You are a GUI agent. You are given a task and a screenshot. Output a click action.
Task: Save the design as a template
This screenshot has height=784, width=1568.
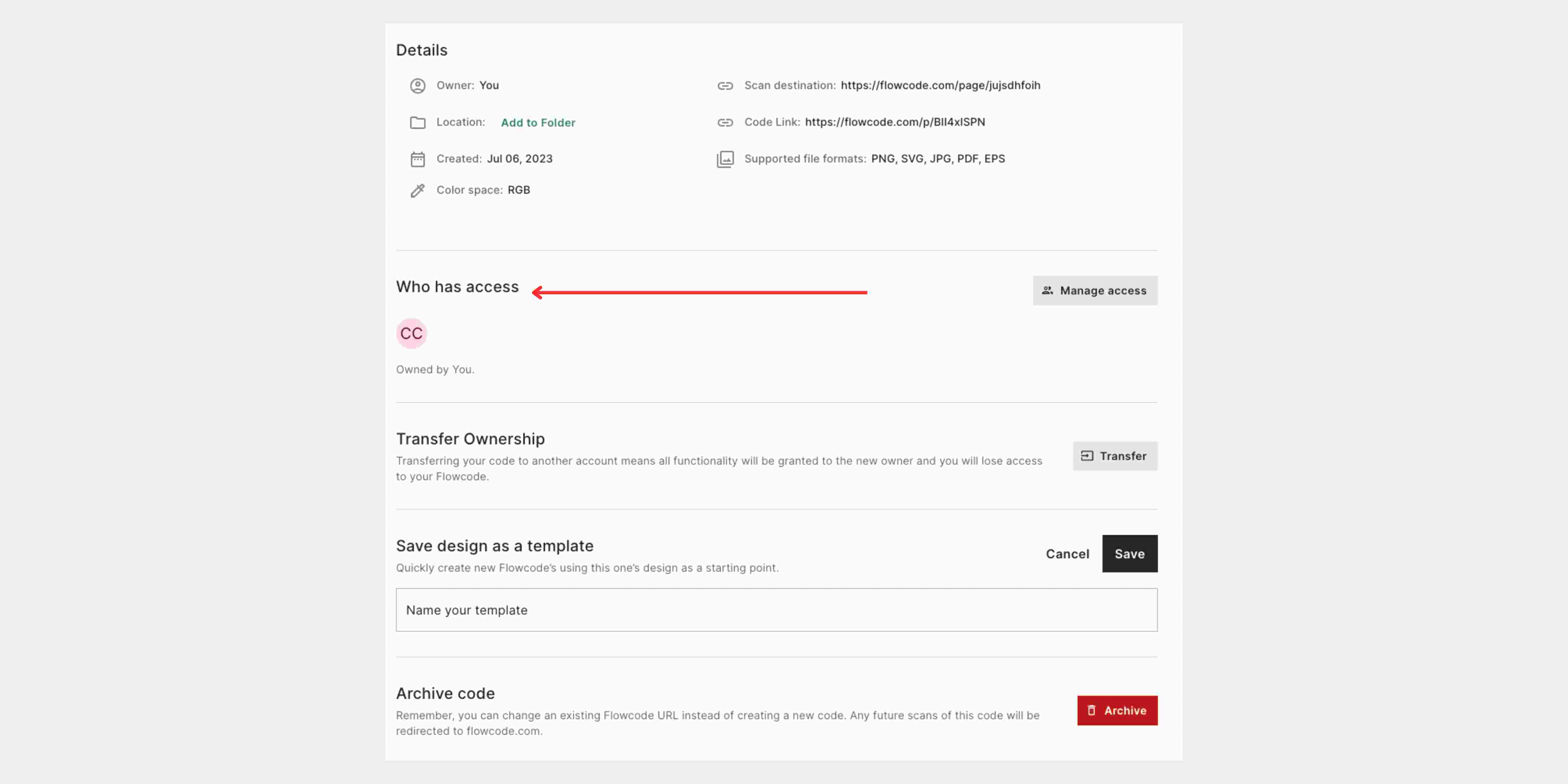[x=1130, y=554]
